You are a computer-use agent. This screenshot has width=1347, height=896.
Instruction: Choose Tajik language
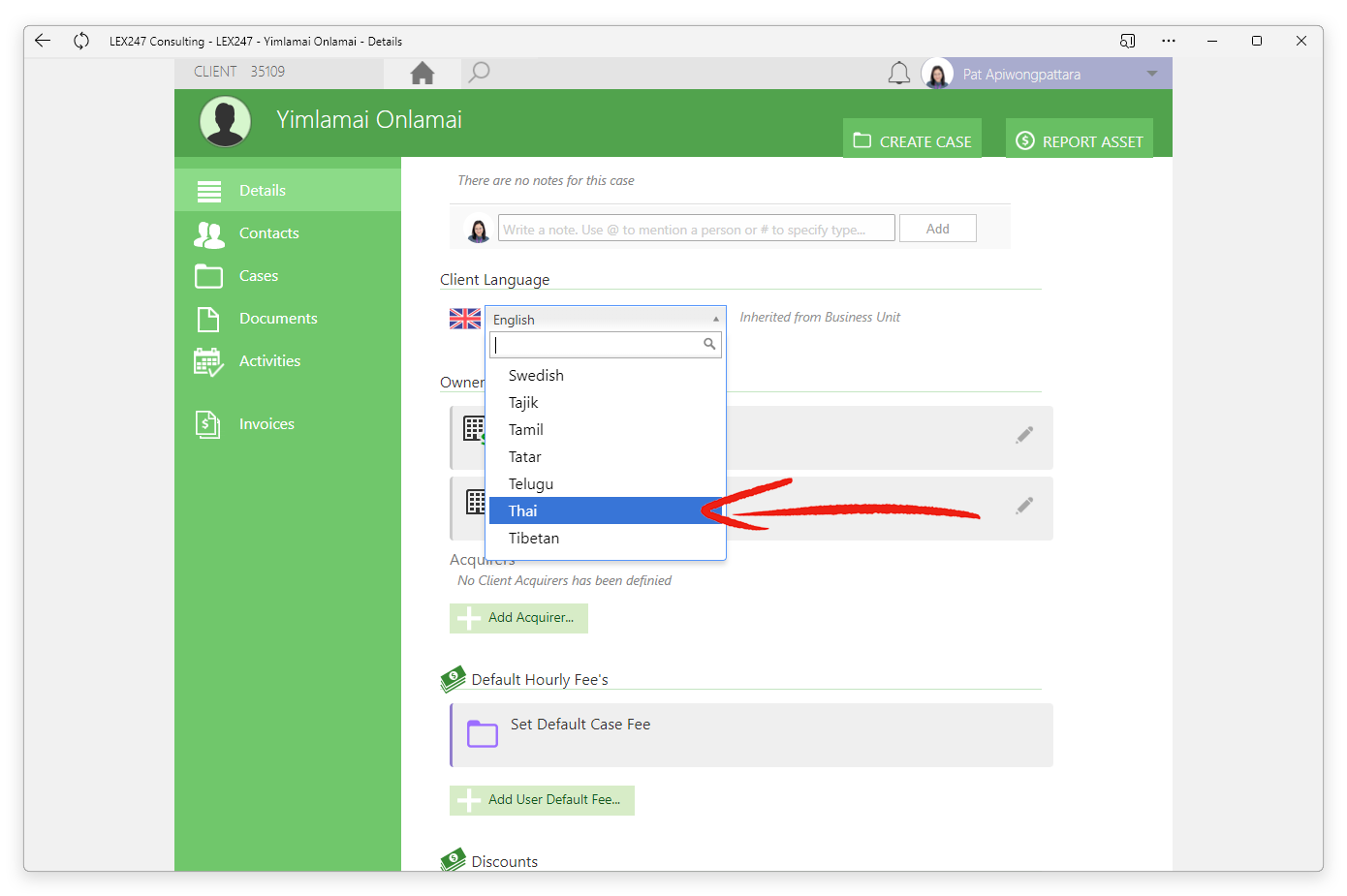click(x=607, y=402)
